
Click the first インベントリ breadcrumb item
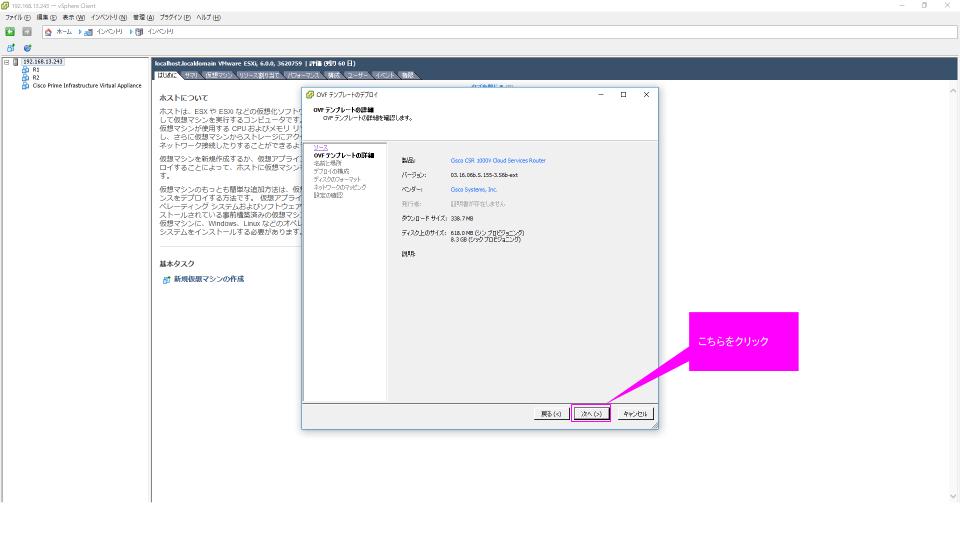(103, 32)
